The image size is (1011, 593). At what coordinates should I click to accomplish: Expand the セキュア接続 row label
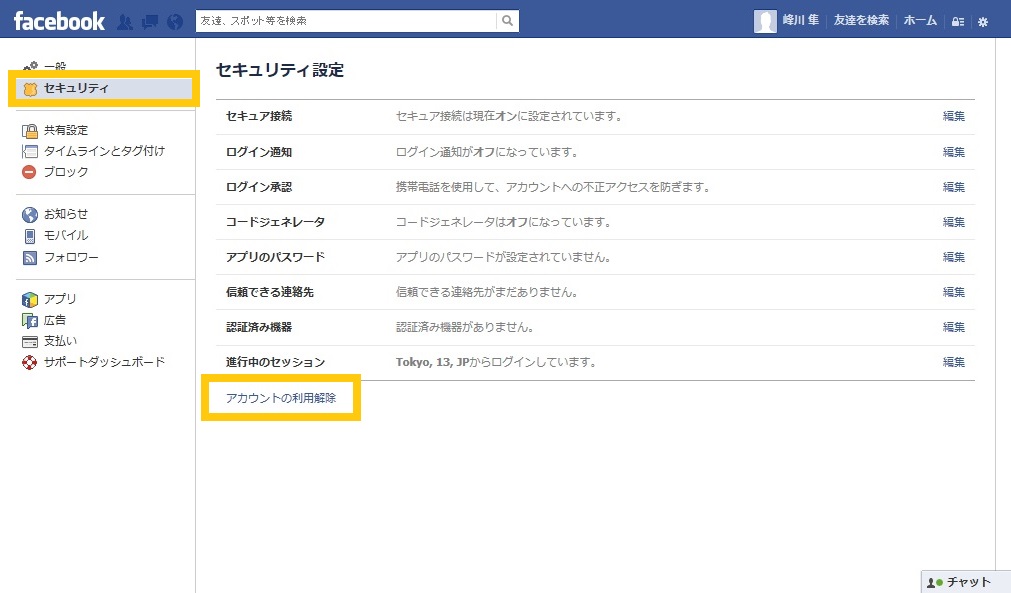coord(259,116)
